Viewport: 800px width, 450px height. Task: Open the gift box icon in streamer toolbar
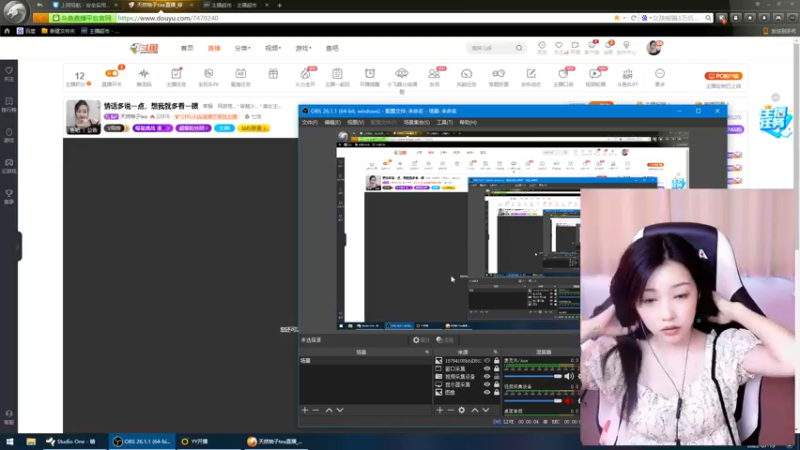pos(273,73)
